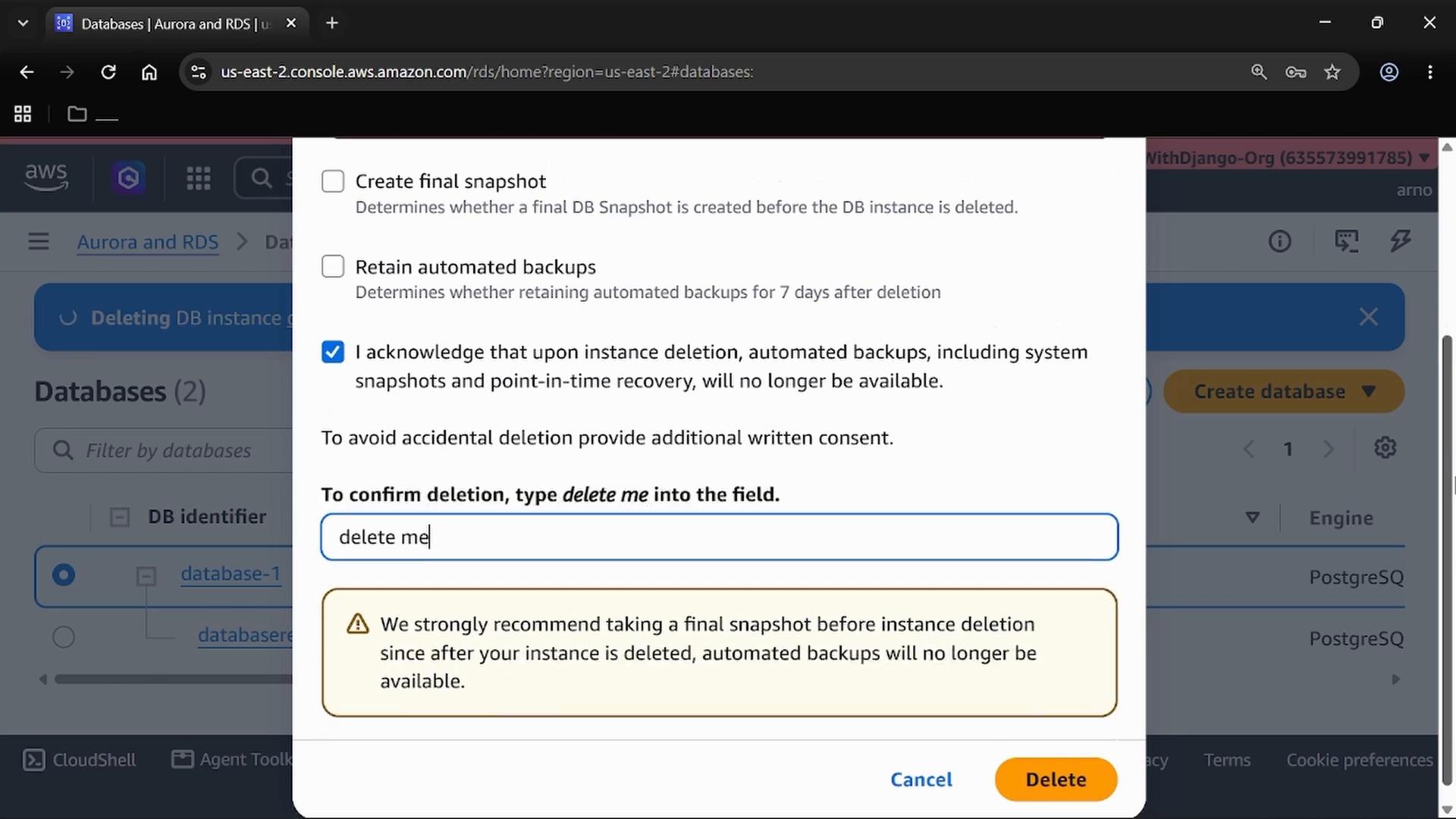Open the browser apps grid icon
1456x819 pixels.
click(23, 114)
